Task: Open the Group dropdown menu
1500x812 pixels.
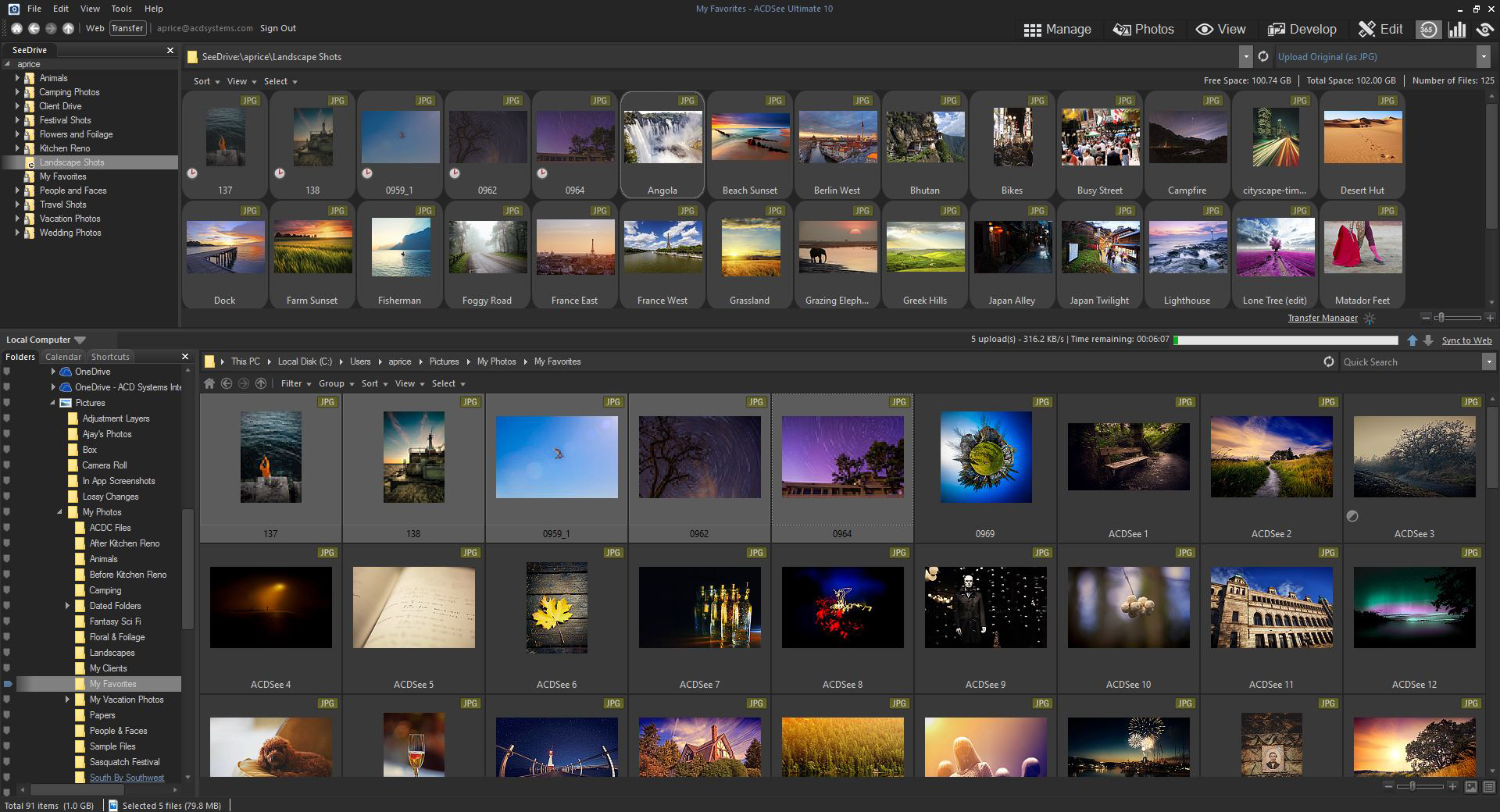Action: click(x=336, y=383)
